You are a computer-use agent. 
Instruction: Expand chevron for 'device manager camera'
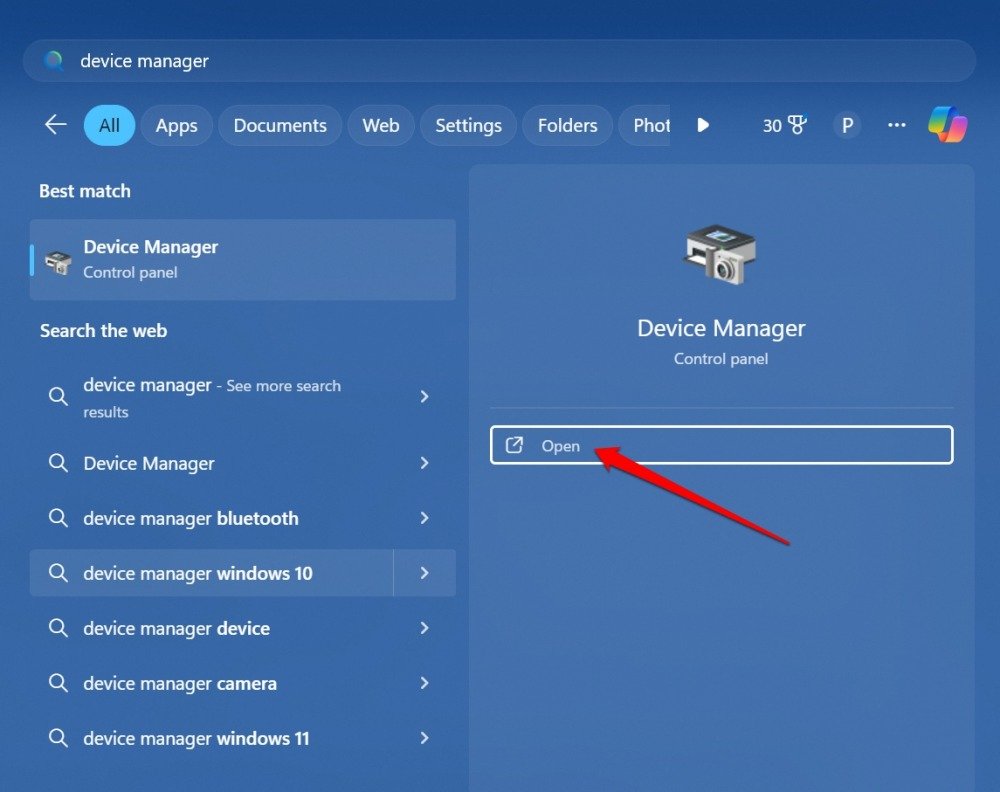(x=424, y=683)
